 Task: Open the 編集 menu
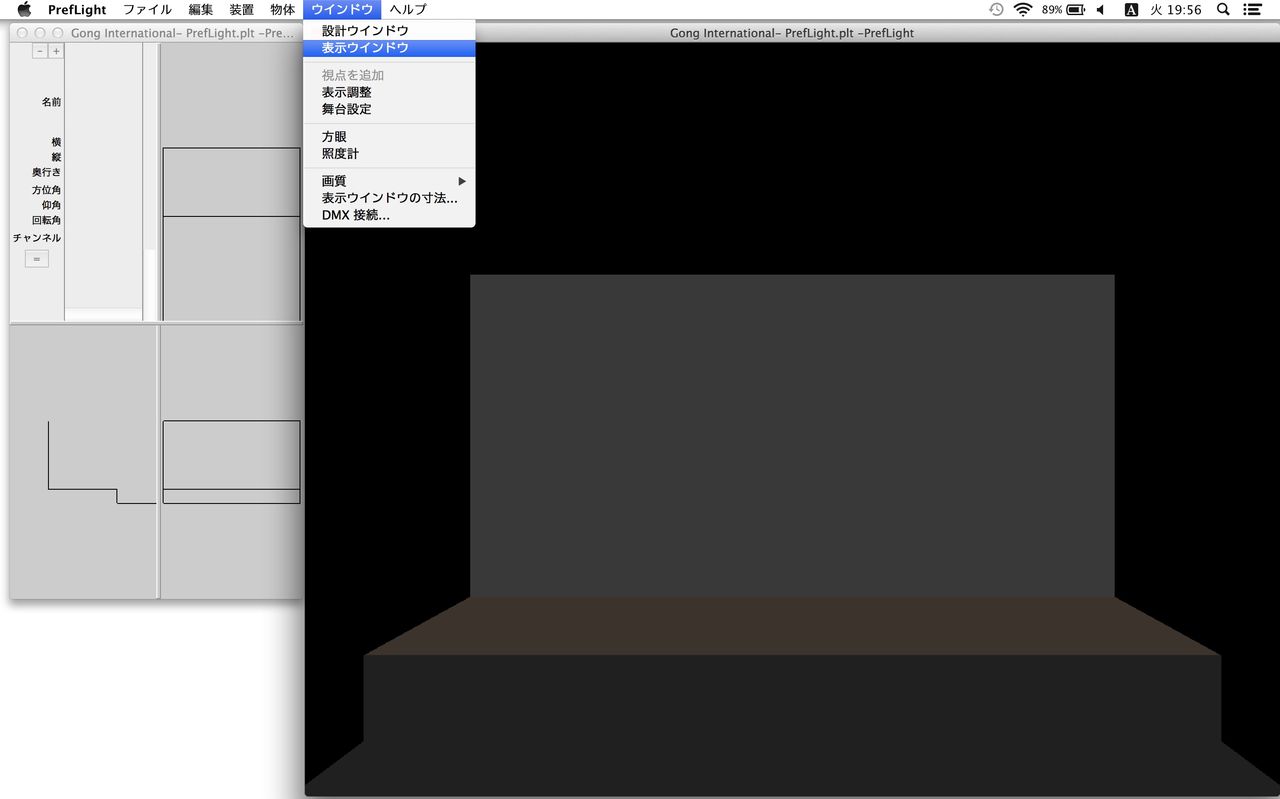[x=201, y=9]
